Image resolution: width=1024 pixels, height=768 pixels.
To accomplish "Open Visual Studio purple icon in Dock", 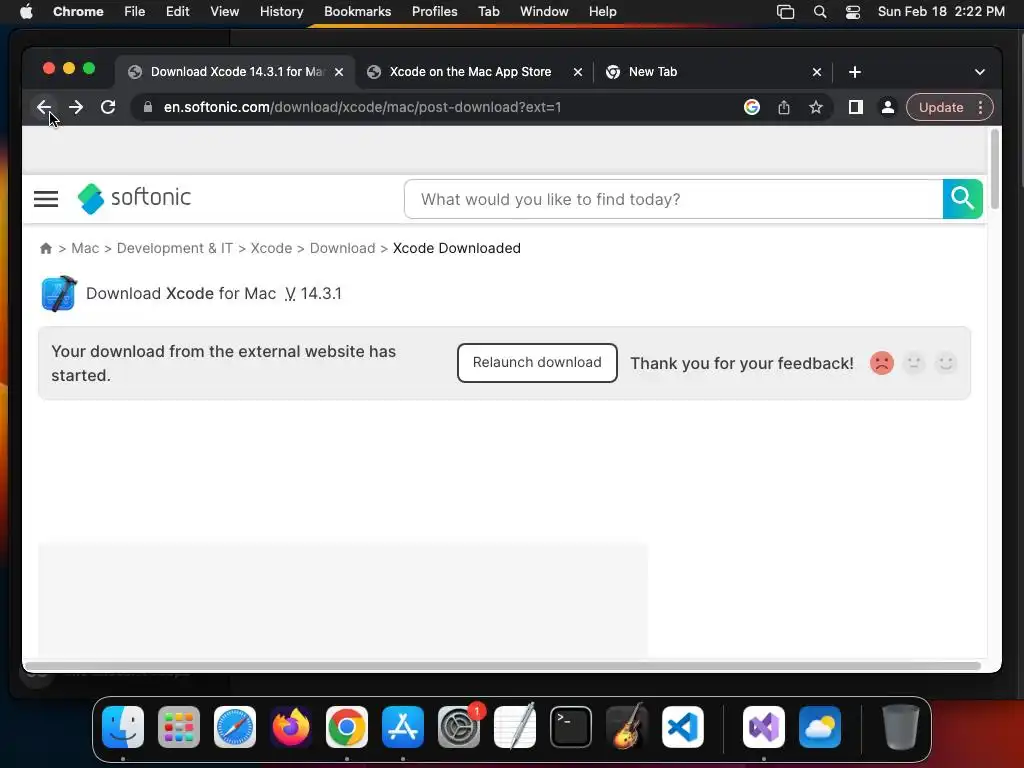I will pyautogui.click(x=764, y=727).
